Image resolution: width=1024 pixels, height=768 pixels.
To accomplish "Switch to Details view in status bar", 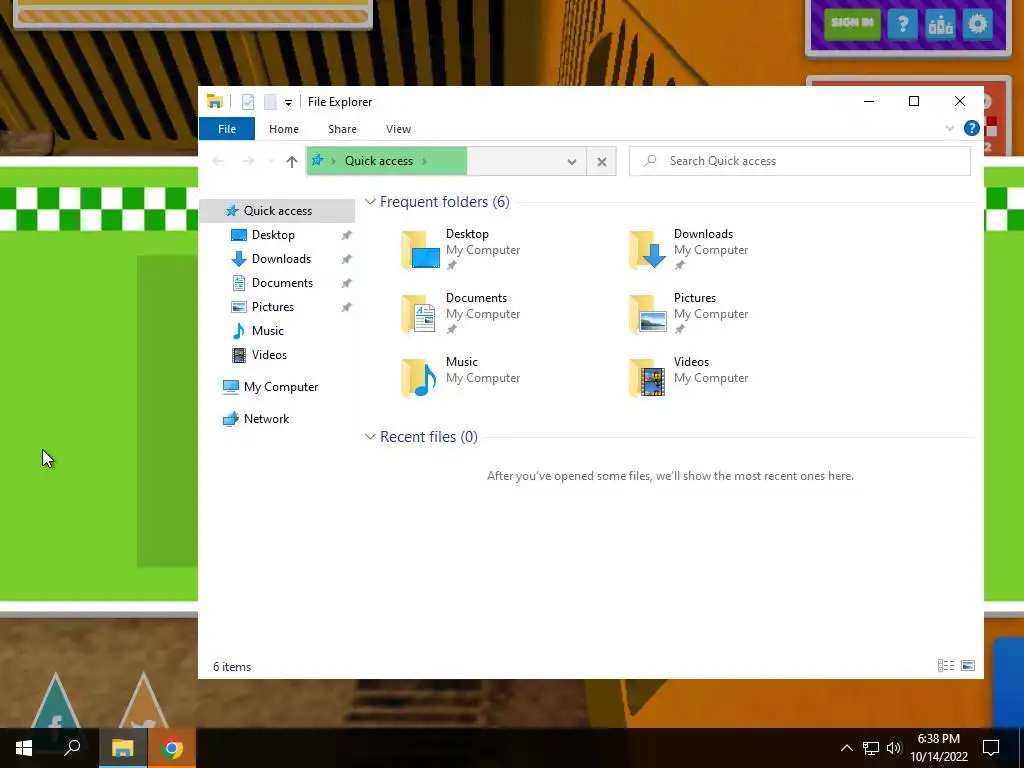I will pos(946,665).
